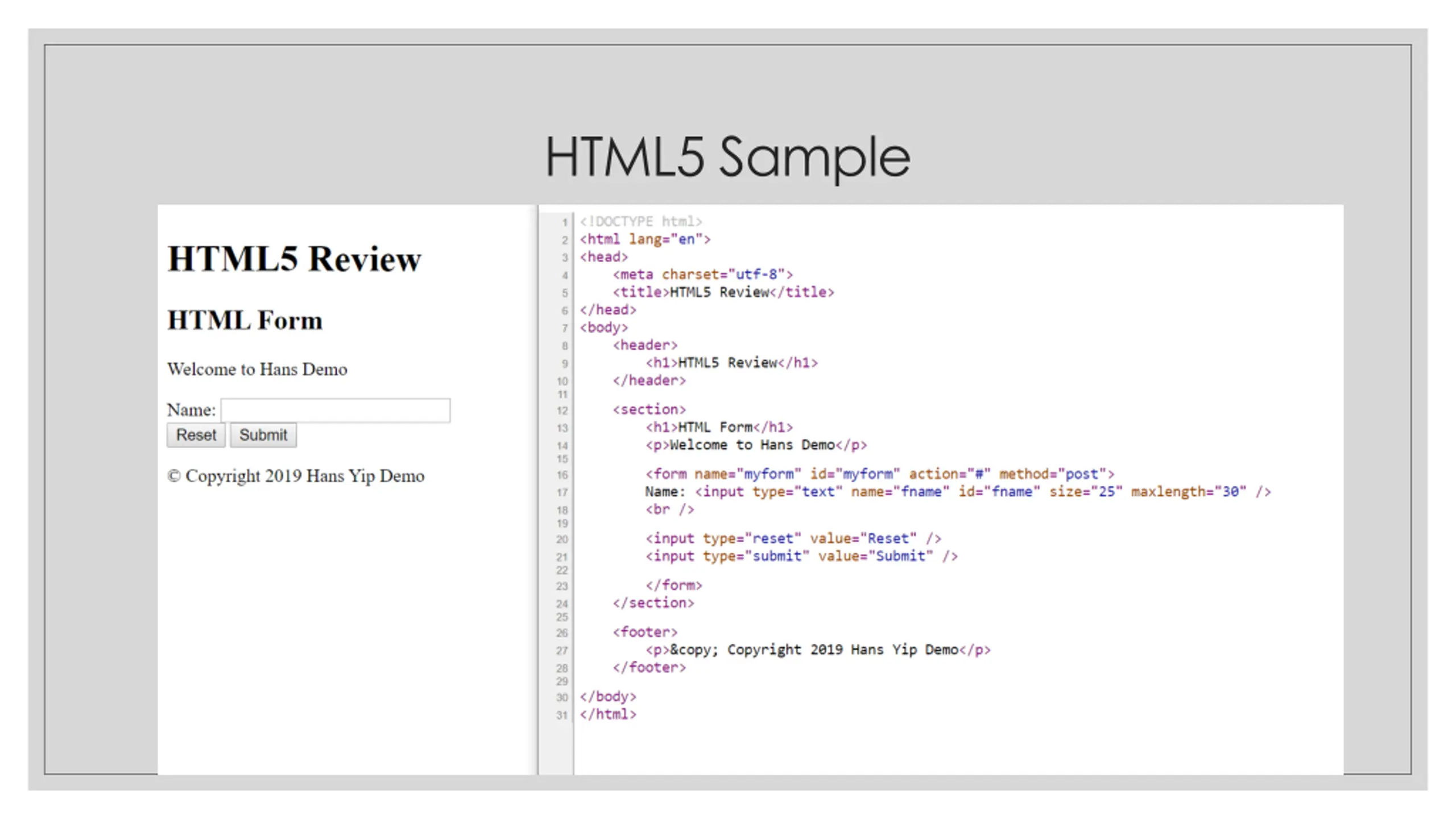Click the &copy; Copyright paragraph code line
1456x819 pixels.
point(818,650)
